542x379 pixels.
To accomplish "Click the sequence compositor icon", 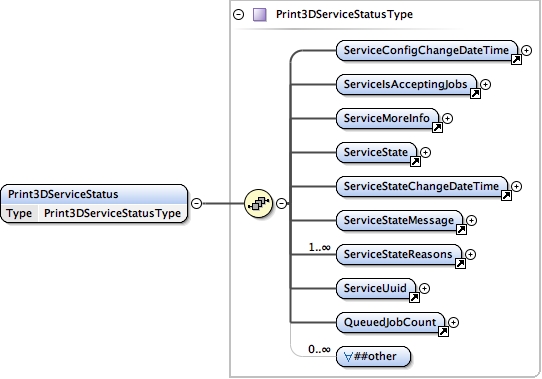I will pyautogui.click(x=258, y=203).
